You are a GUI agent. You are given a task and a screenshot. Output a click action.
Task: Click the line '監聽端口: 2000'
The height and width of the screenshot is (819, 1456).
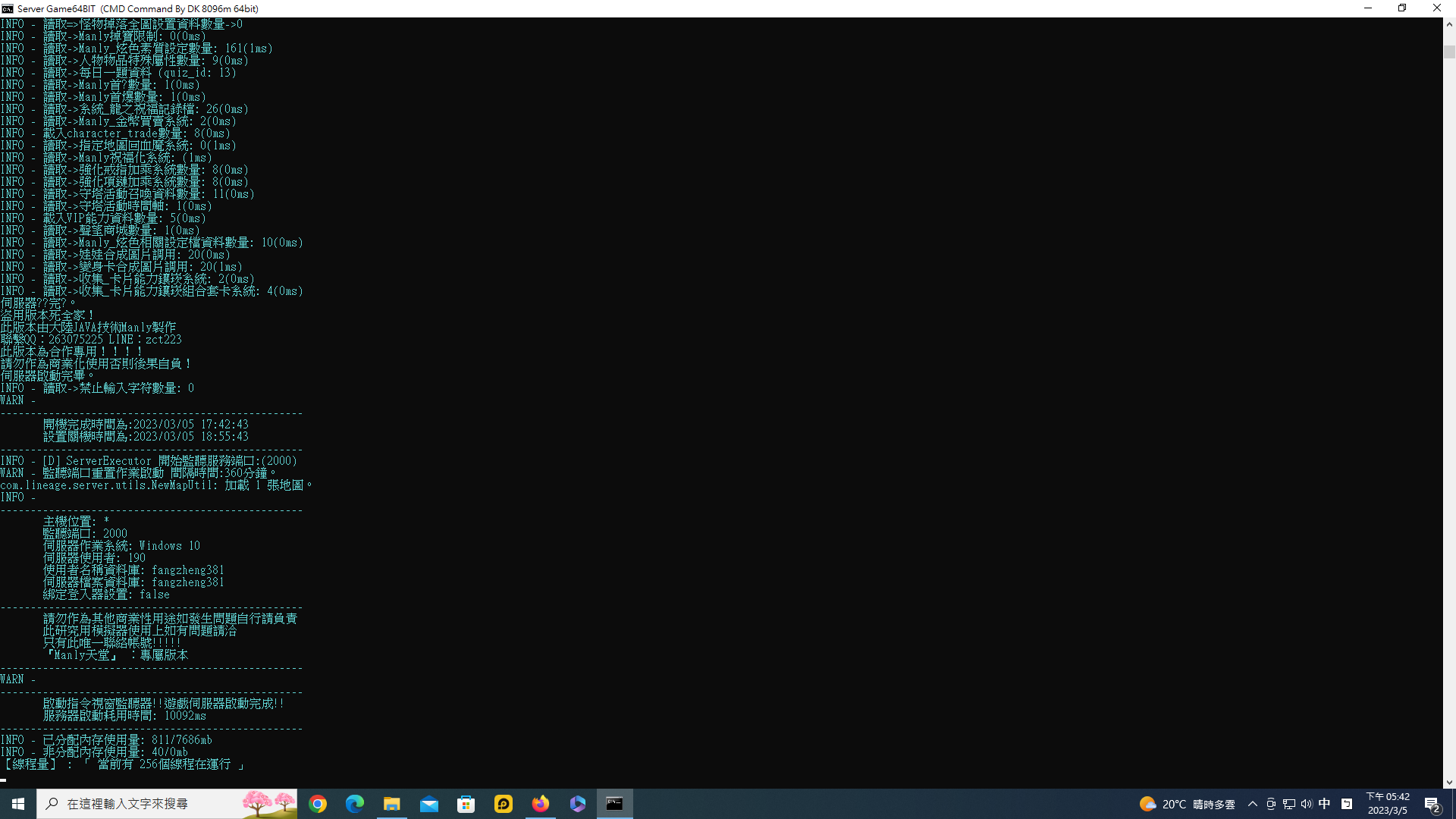point(85,534)
